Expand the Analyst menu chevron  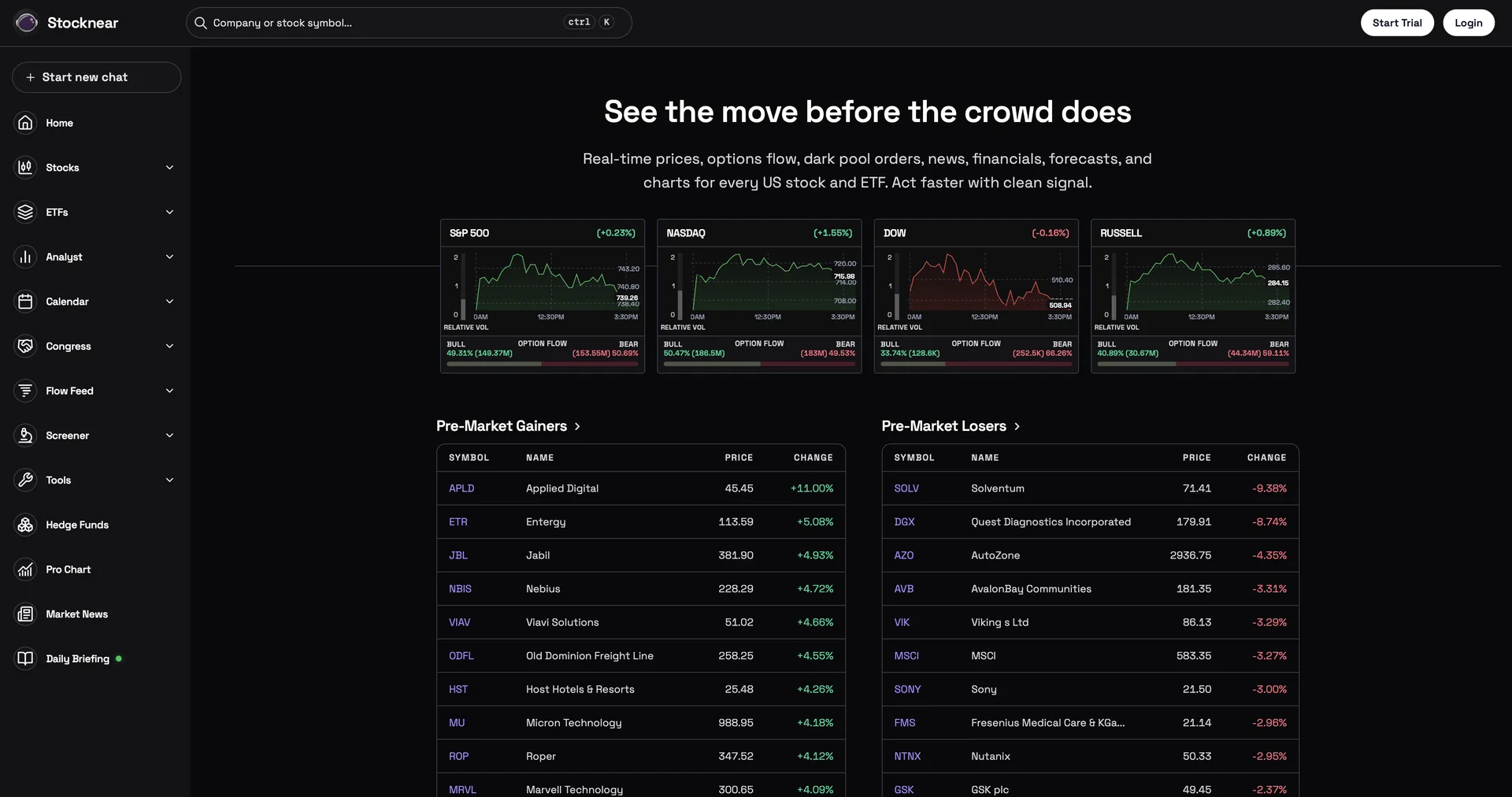(169, 257)
